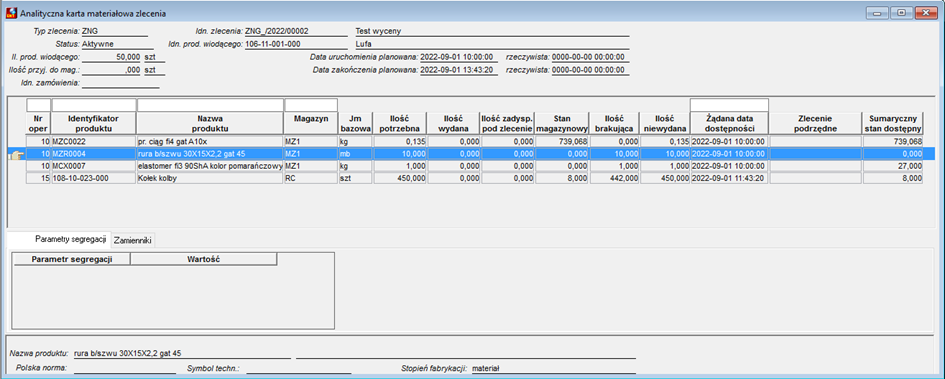Select the Parametry segregacji tab
This screenshot has width=945, height=379.
(x=71, y=239)
